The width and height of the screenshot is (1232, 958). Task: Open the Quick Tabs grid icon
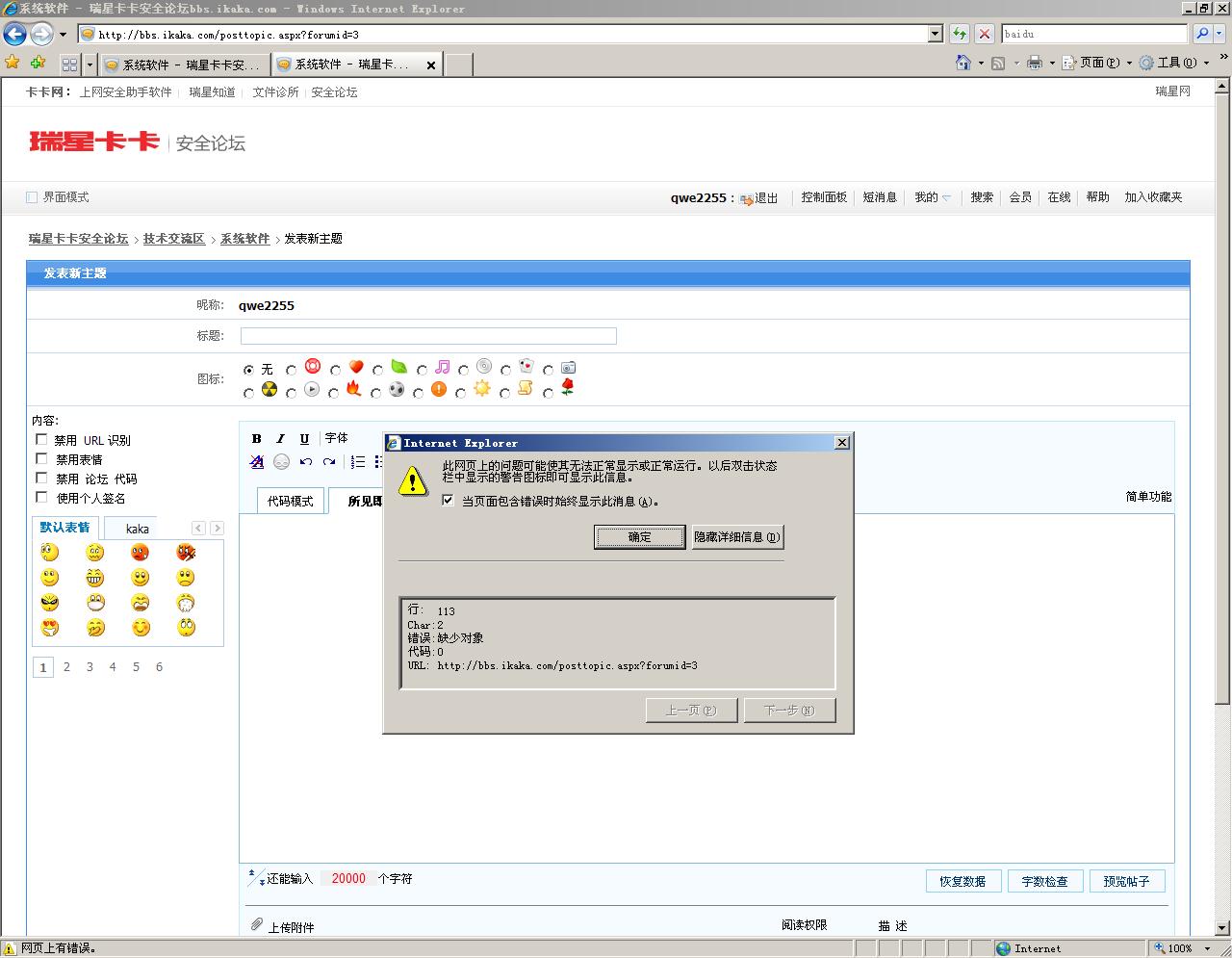tap(69, 65)
